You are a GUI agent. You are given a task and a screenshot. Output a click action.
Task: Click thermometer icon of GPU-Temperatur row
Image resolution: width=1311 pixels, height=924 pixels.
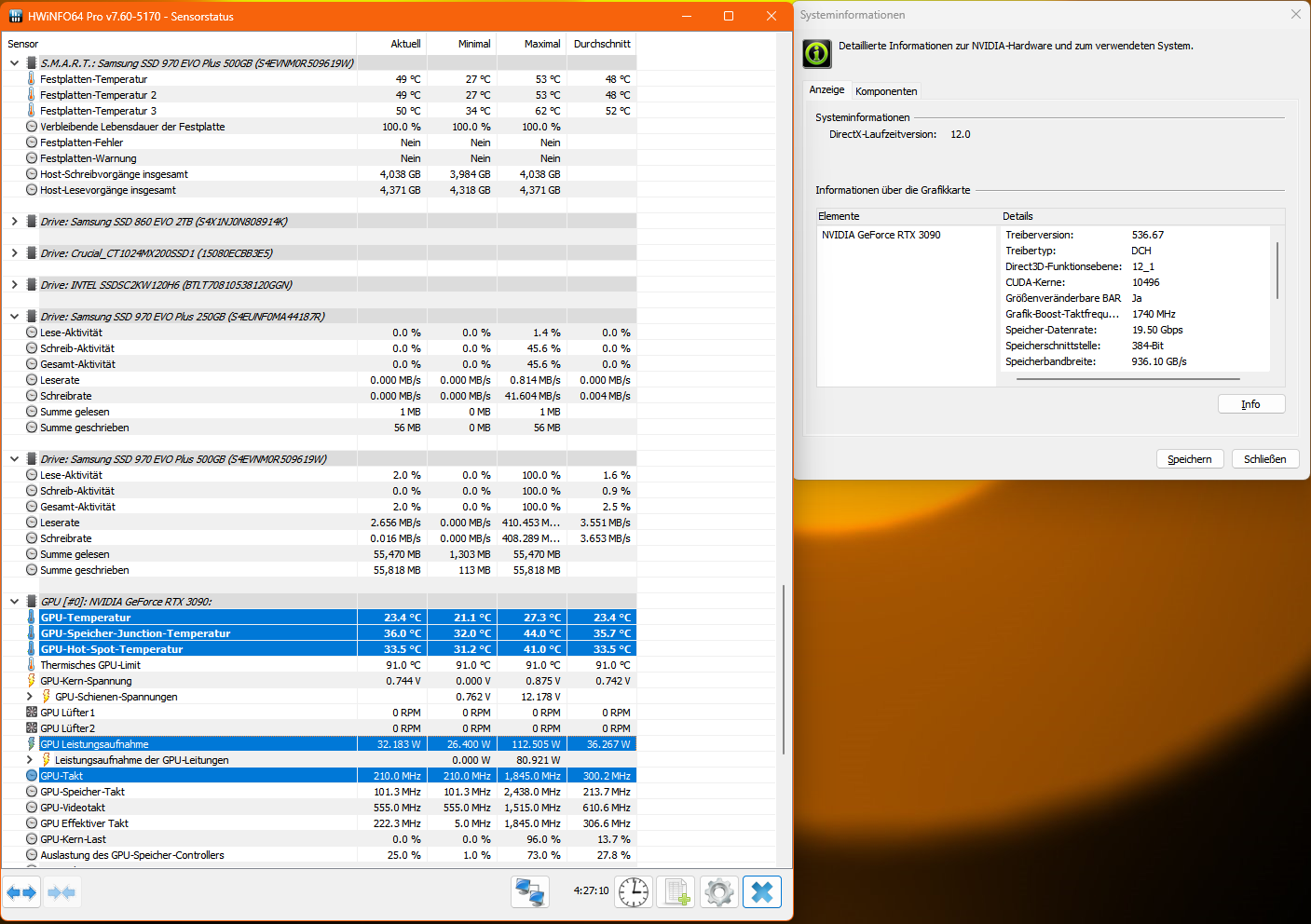31,618
